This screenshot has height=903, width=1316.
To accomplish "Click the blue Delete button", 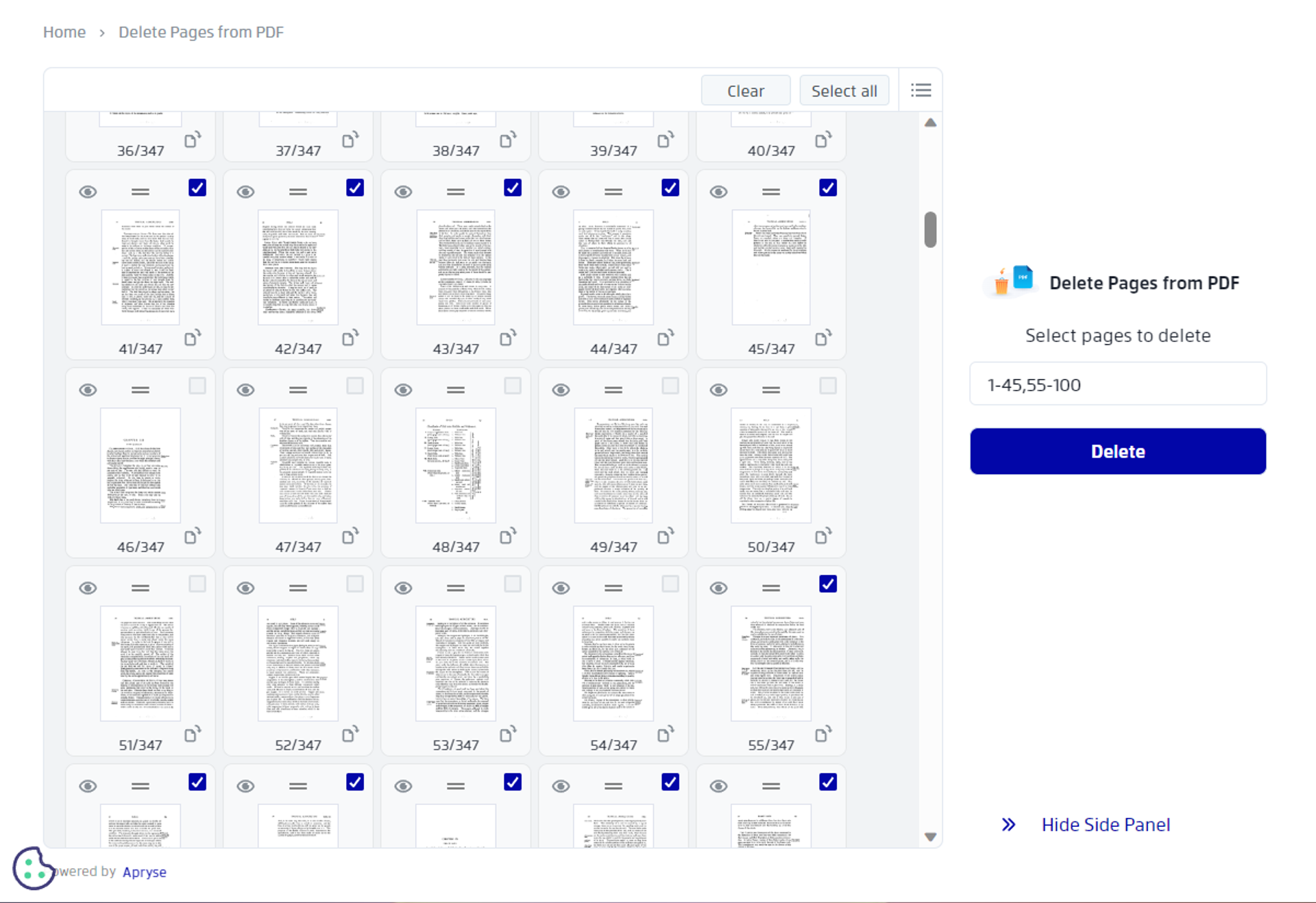I will coord(1117,451).
